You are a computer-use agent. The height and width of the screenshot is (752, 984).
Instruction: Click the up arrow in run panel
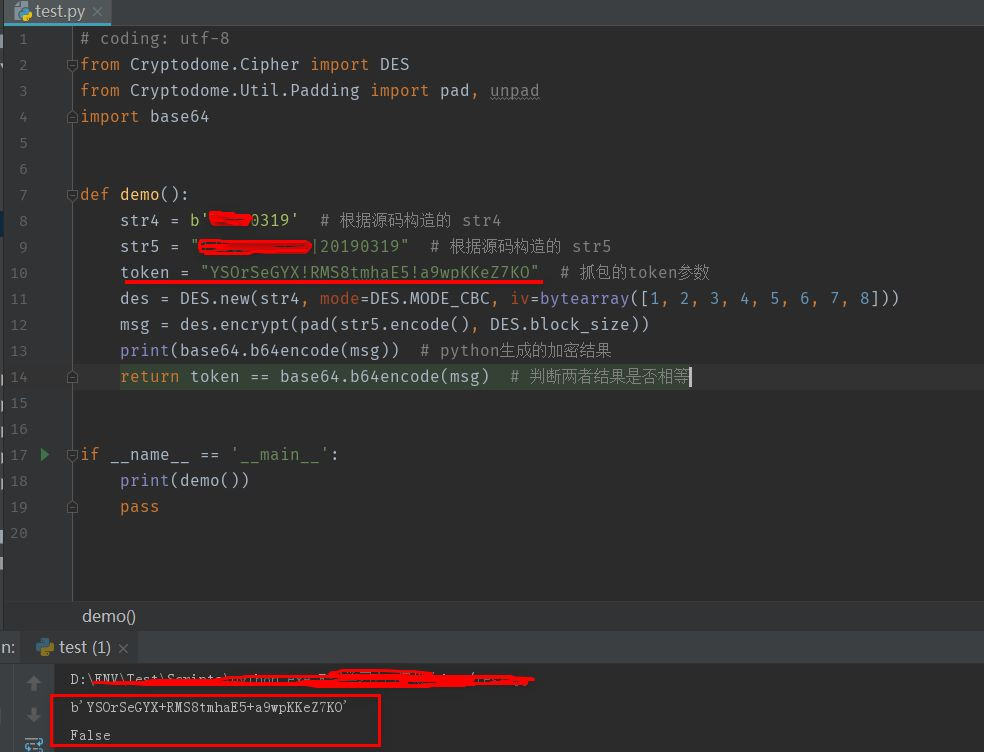[34, 682]
